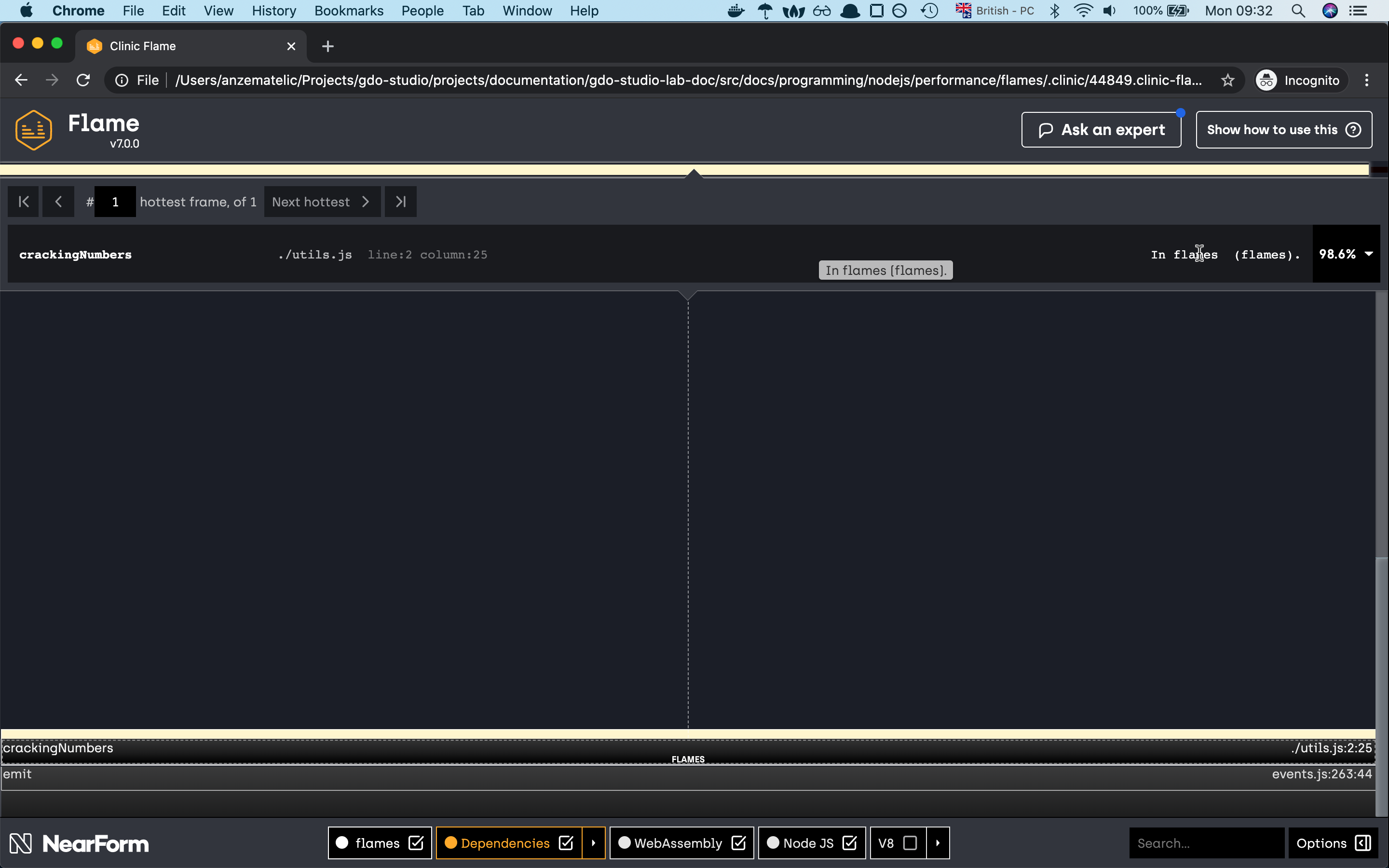Expand the Dependencies sub-options arrow
1389x868 pixels.
click(594, 843)
